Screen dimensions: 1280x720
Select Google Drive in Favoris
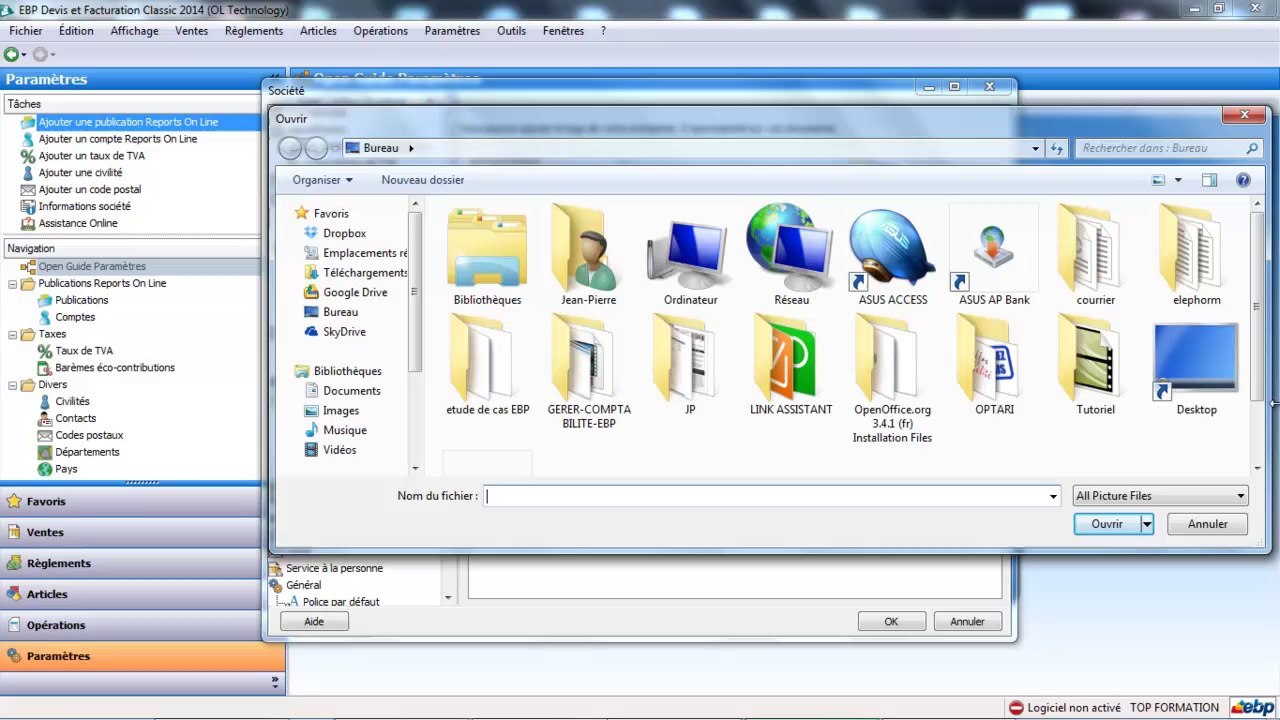click(x=355, y=292)
